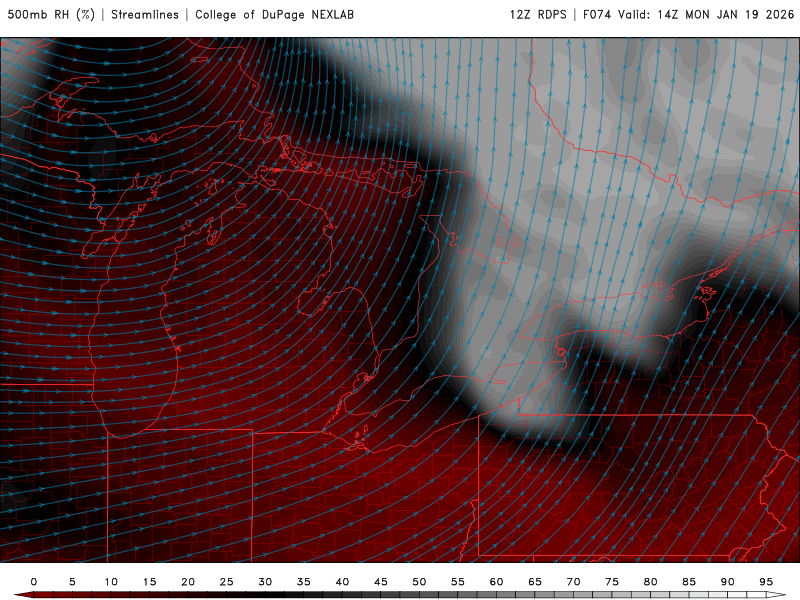Screen dimensions: 800x600
Task: Click the "500mb RH (%)" title text
Action: (51, 14)
